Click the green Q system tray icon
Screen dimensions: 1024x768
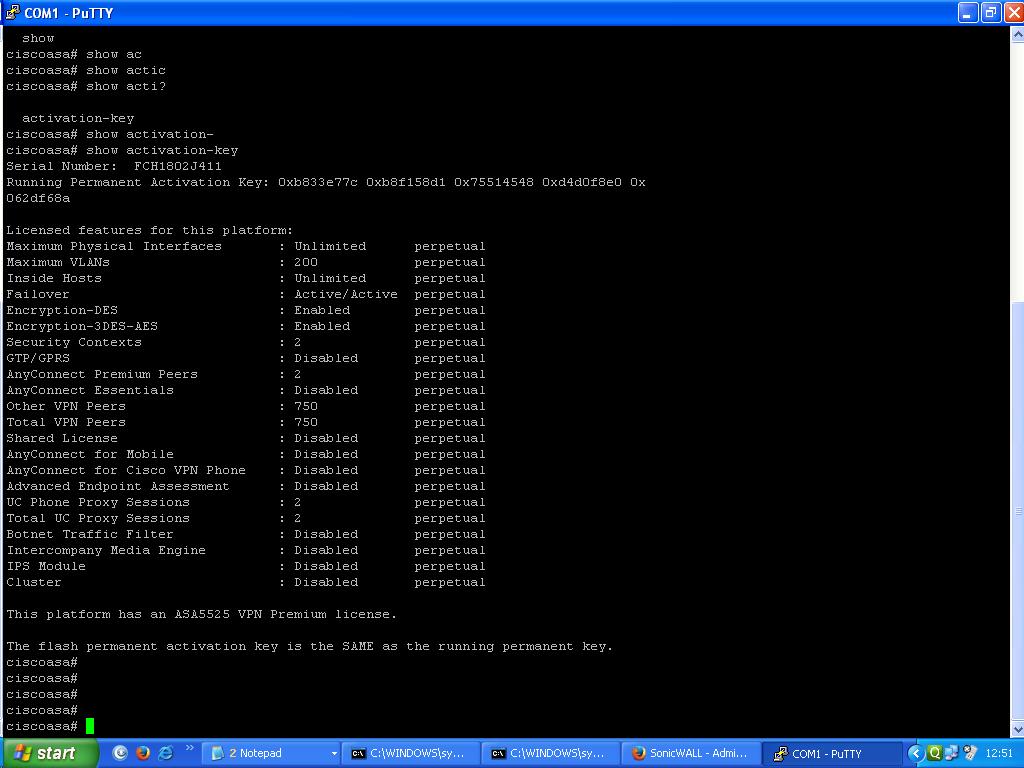935,753
